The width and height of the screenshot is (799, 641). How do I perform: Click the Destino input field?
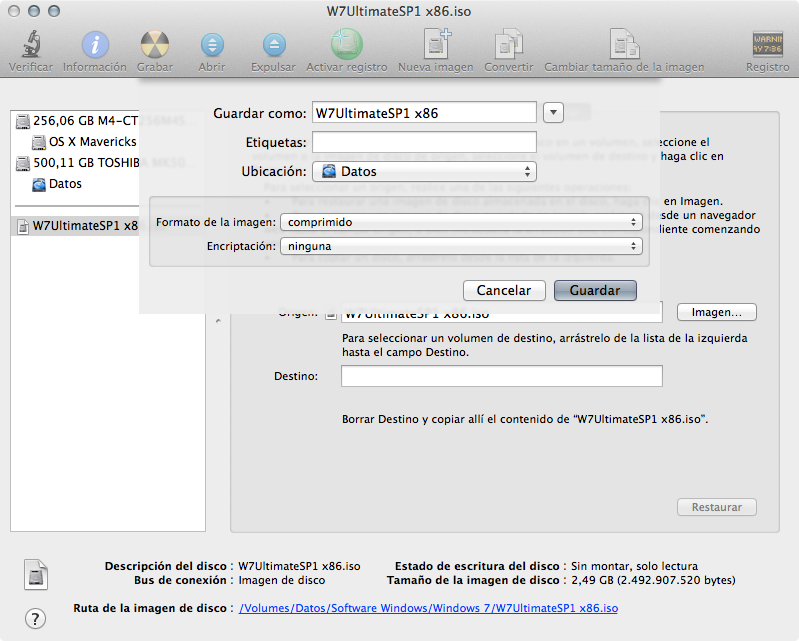(x=501, y=376)
